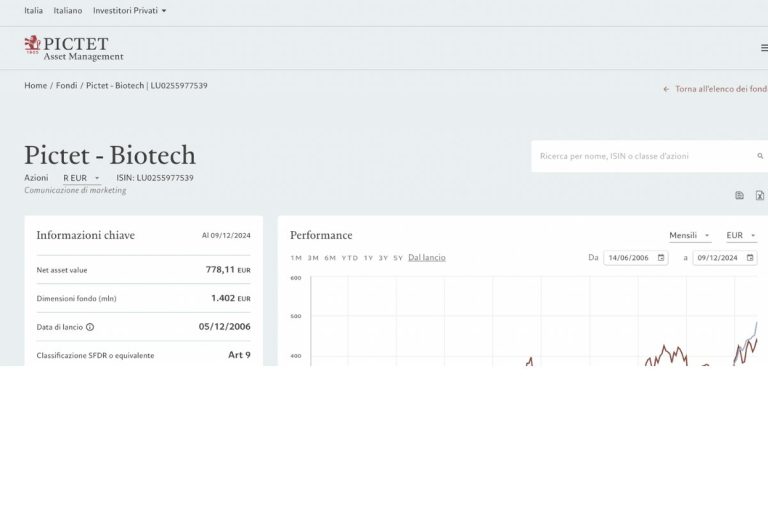Screen dimensions: 768x512
Task: Click the launch date 05/12/2006
Action: (224, 326)
